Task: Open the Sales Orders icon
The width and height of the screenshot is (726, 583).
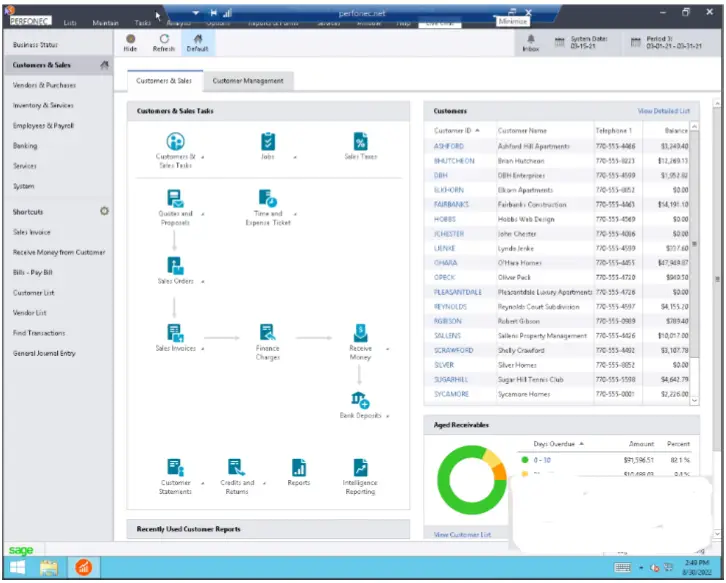Action: pos(175,266)
